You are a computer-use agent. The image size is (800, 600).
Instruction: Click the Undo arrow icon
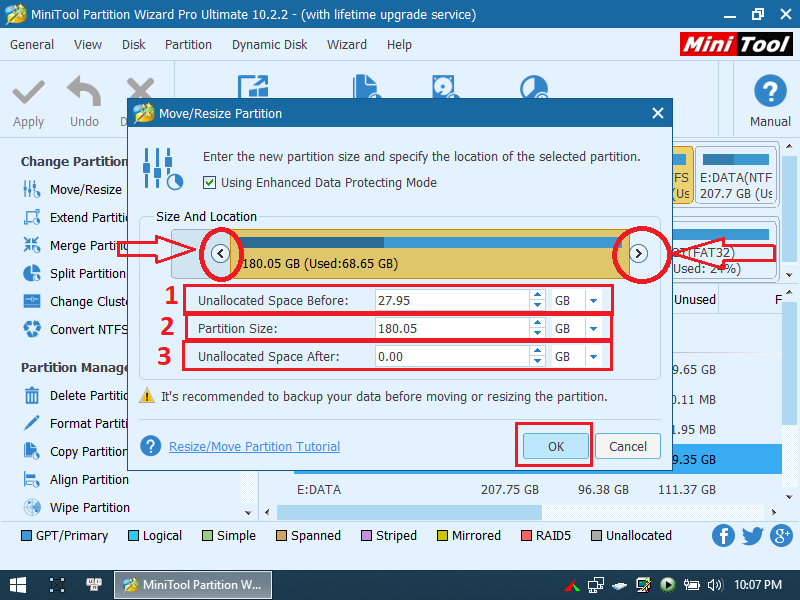tap(84, 91)
